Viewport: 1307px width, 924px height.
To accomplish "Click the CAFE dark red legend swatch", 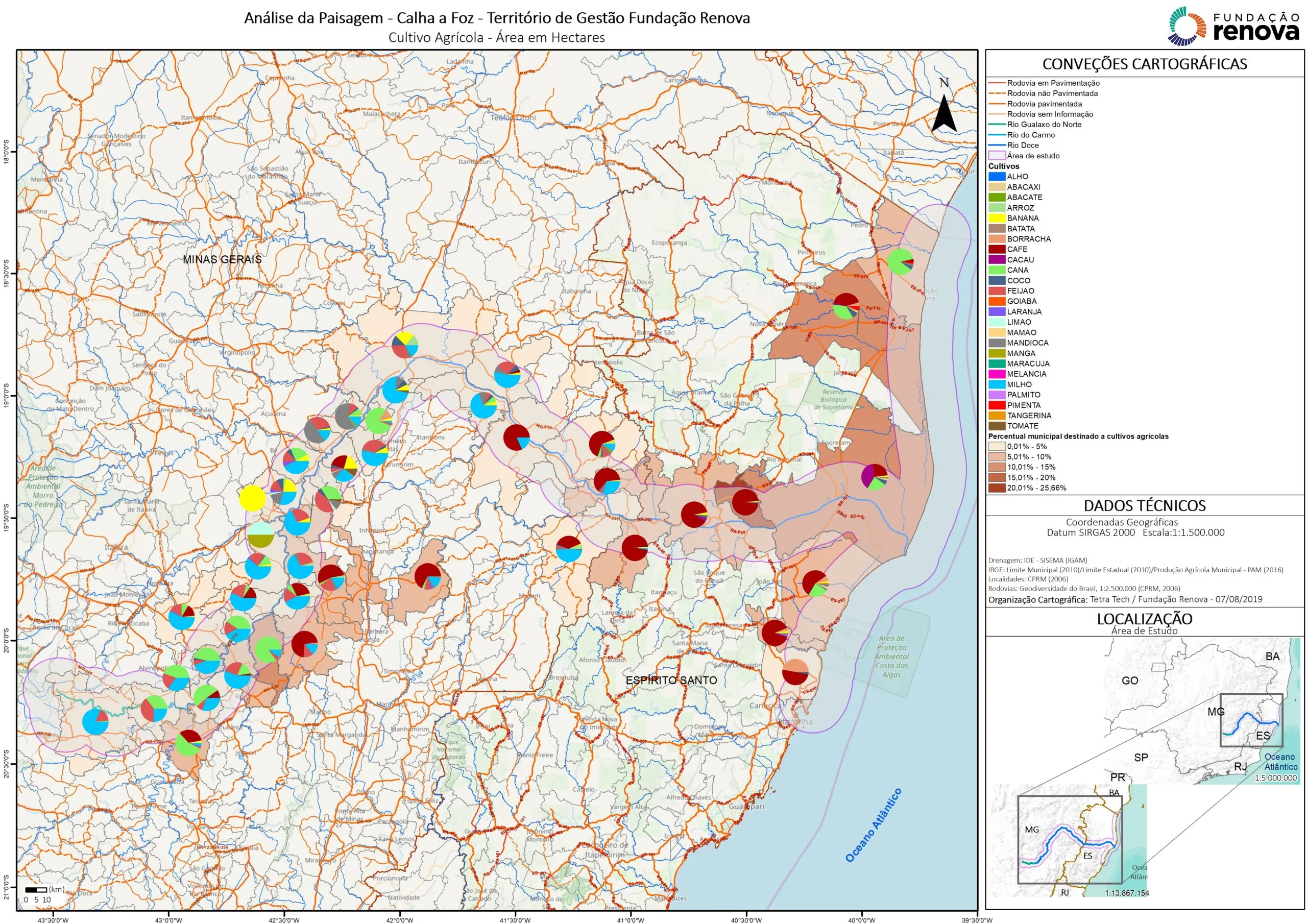I will click(x=997, y=249).
